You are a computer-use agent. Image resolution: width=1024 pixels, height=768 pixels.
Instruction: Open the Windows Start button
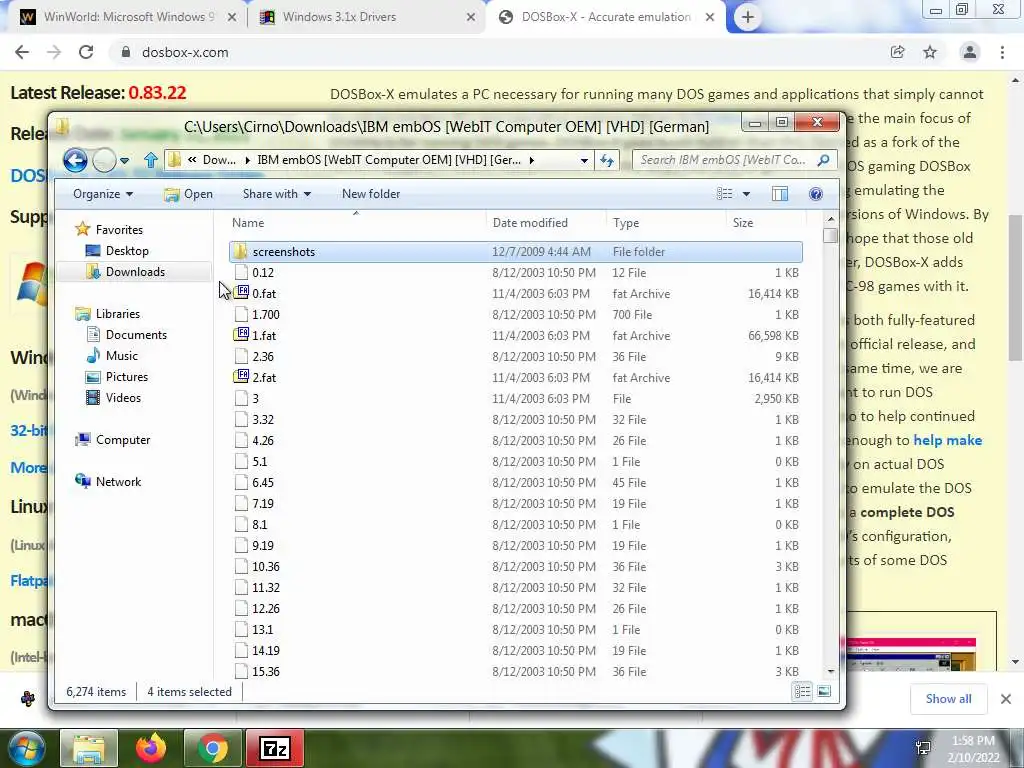(26, 748)
